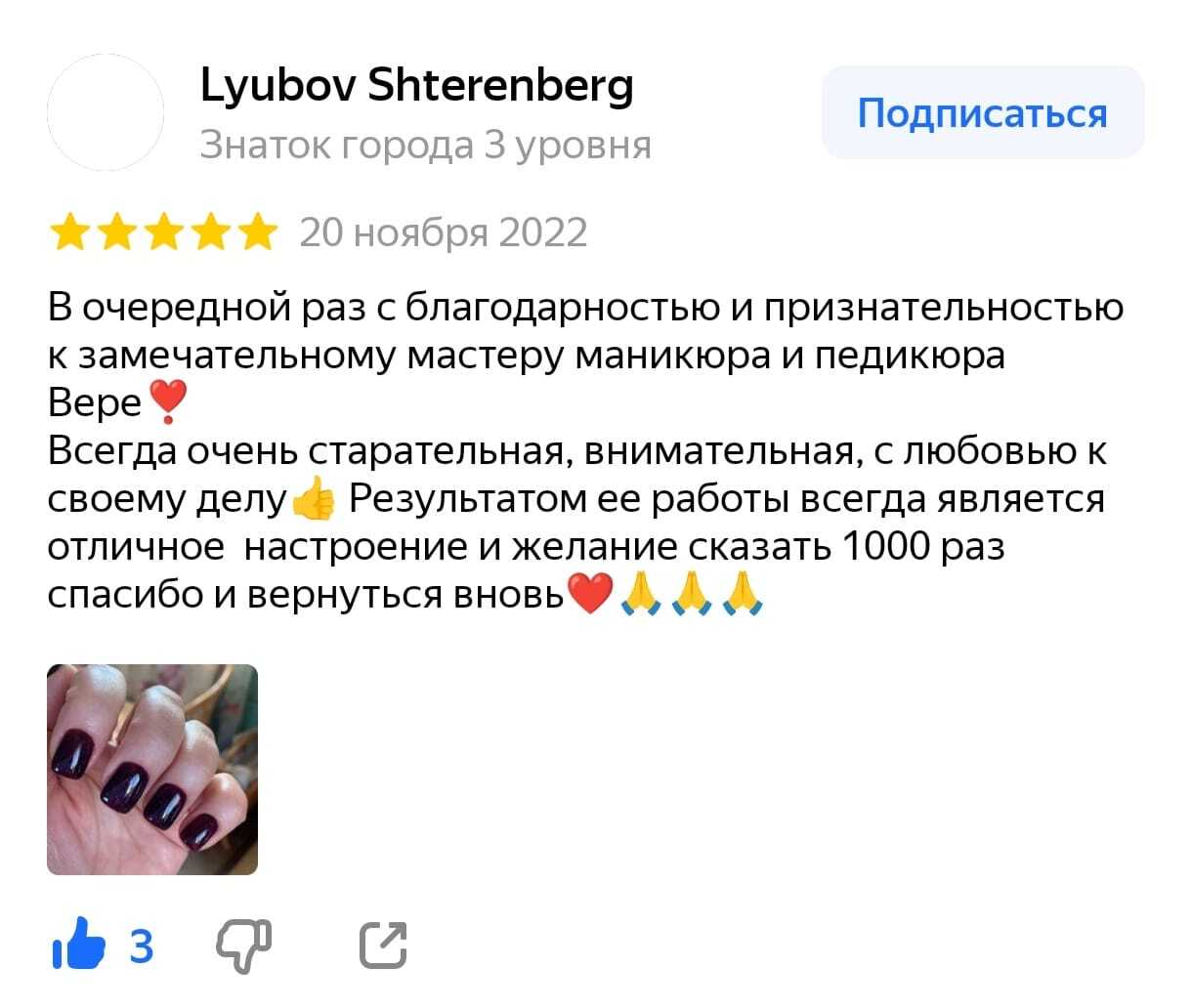Screen dimensions: 1192x1008
Task: Click the first yellow rating star
Action: (68, 233)
